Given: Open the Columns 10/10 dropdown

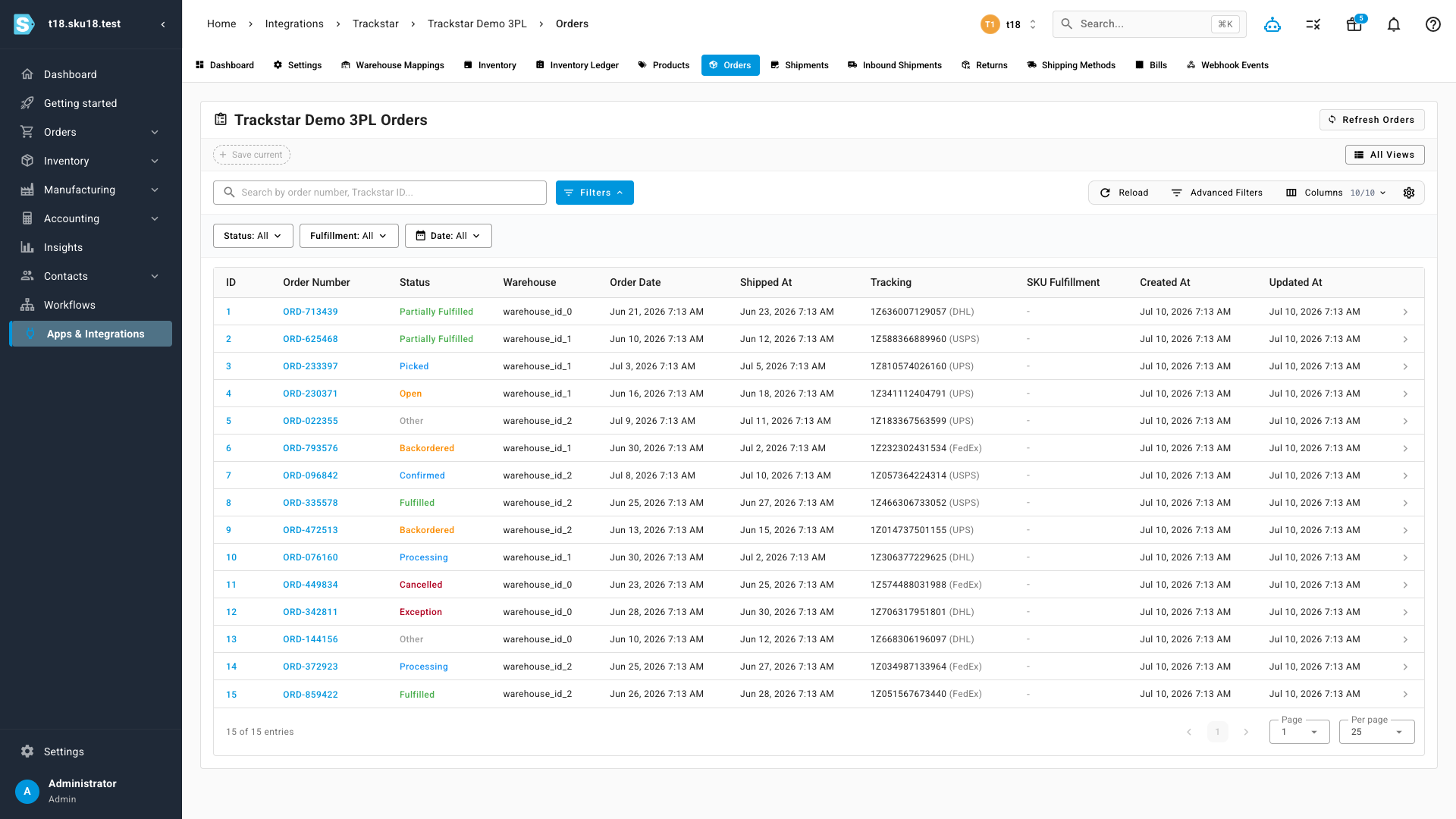Looking at the screenshot, I should 1336,193.
